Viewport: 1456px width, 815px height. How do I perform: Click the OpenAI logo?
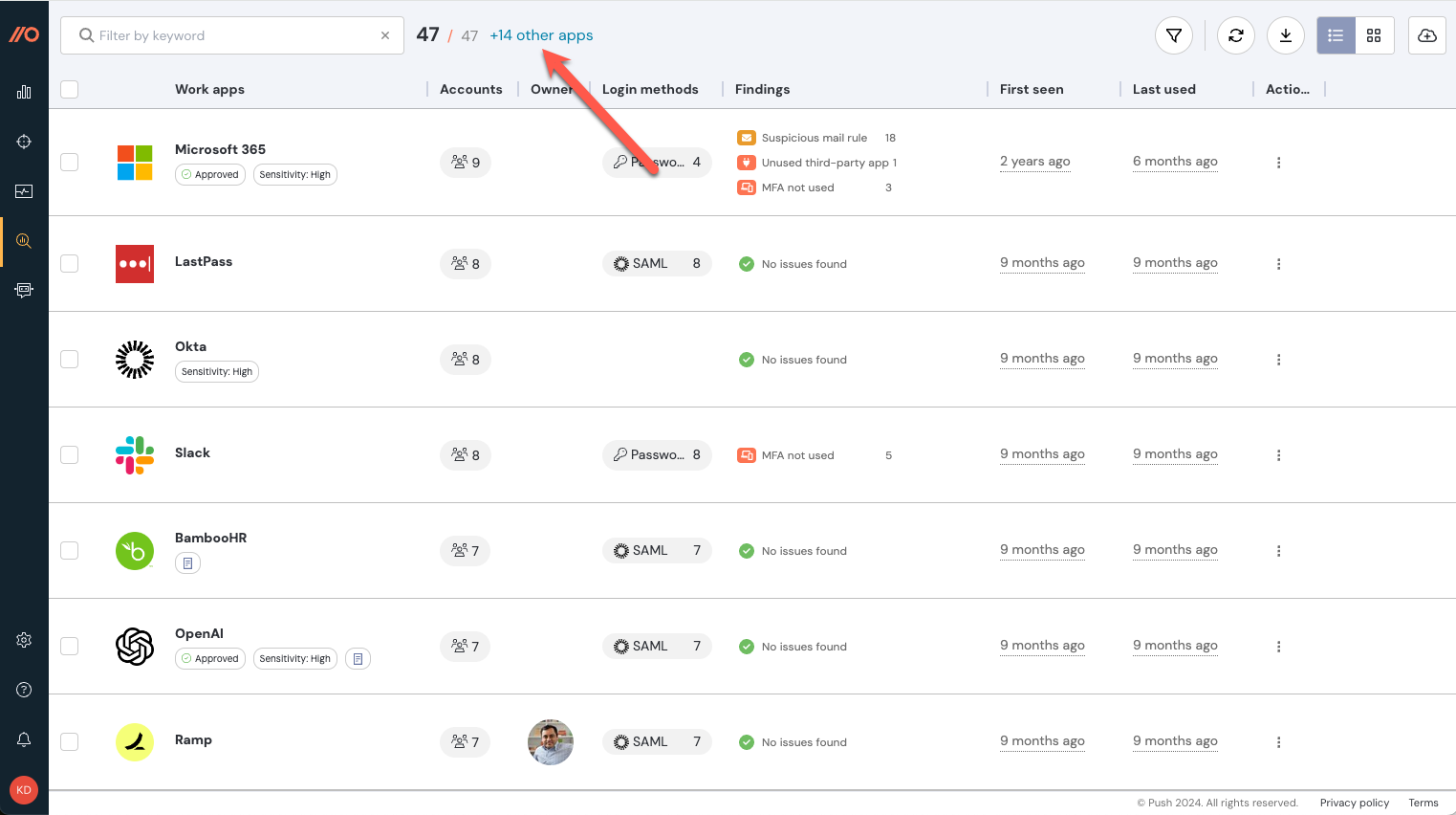click(x=135, y=647)
